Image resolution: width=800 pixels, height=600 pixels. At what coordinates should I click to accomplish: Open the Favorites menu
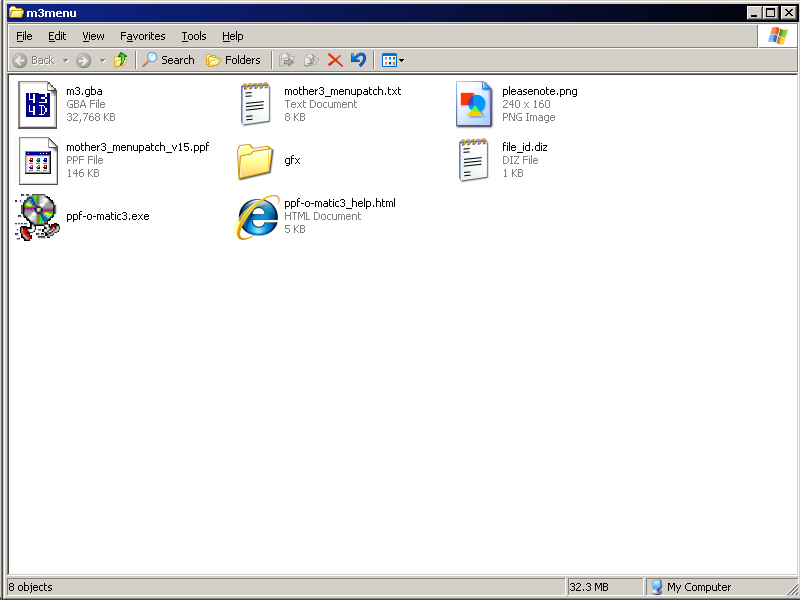coord(143,36)
